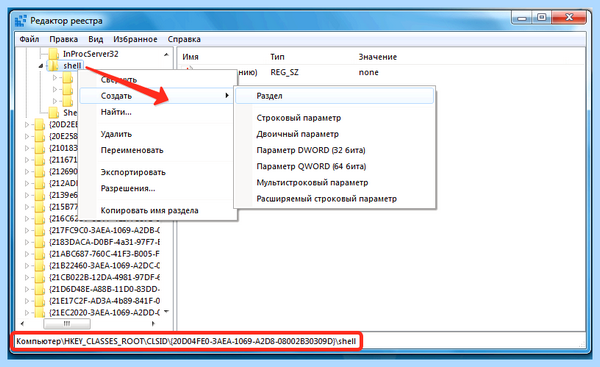The height and width of the screenshot is (367, 600).
Task: Choose Параметр QWORD (64 бита)
Action: [x=311, y=166]
